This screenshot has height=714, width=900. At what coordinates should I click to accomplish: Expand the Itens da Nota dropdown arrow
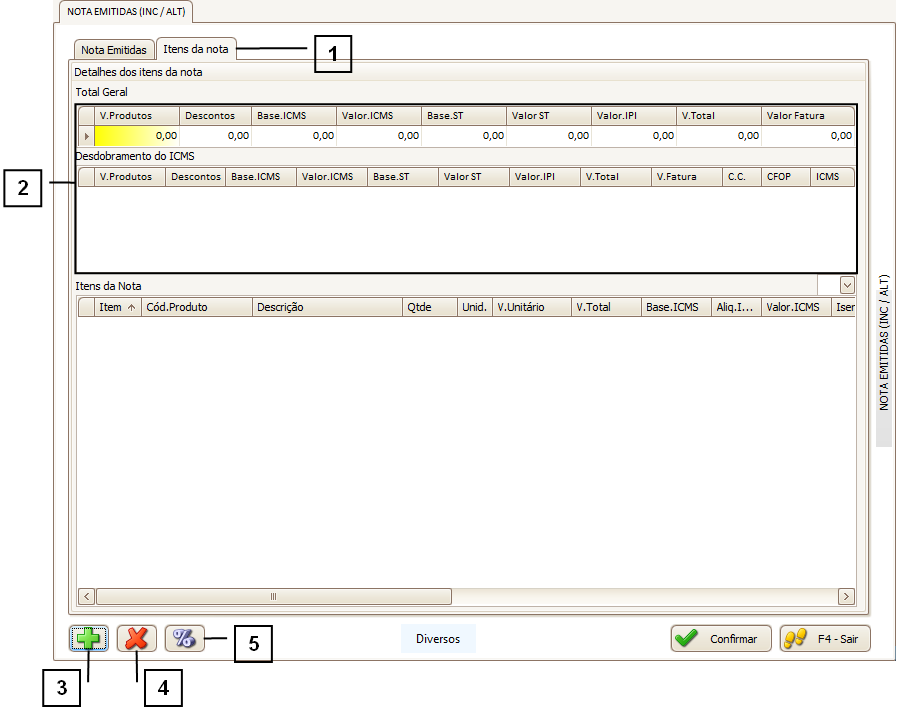pos(847,285)
